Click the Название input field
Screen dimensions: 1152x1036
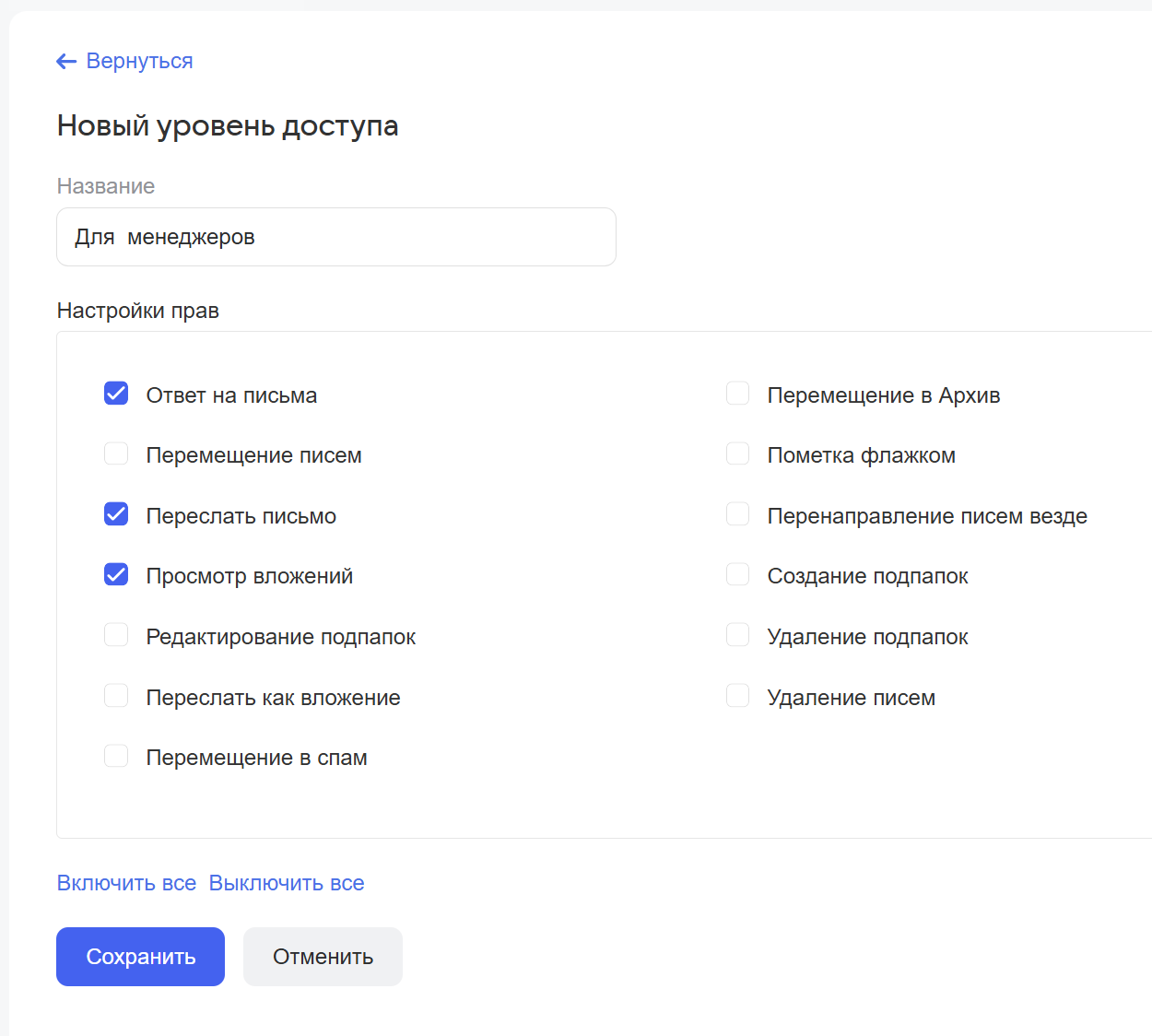tap(335, 237)
